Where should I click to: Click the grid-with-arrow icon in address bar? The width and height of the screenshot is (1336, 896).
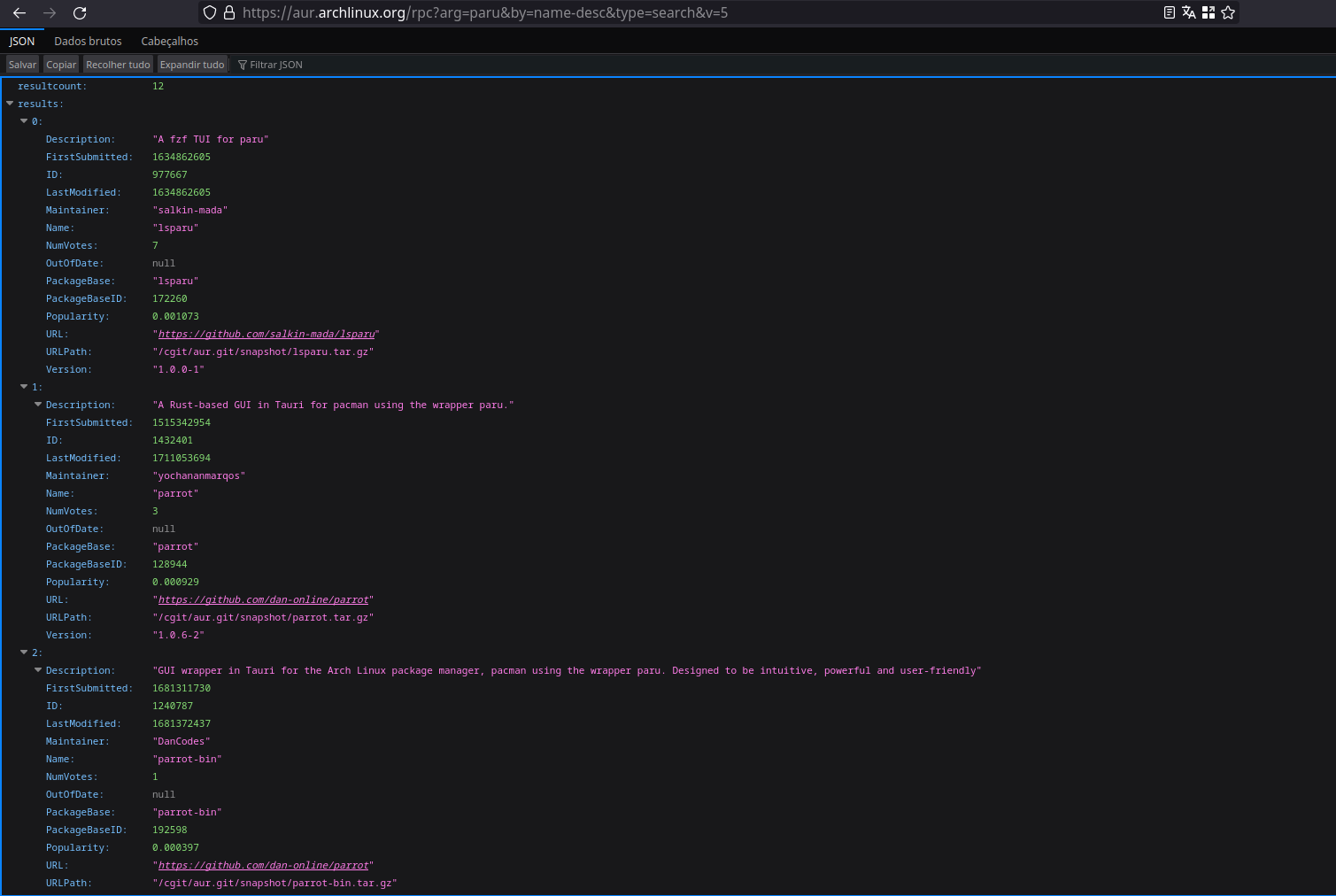coord(1209,12)
